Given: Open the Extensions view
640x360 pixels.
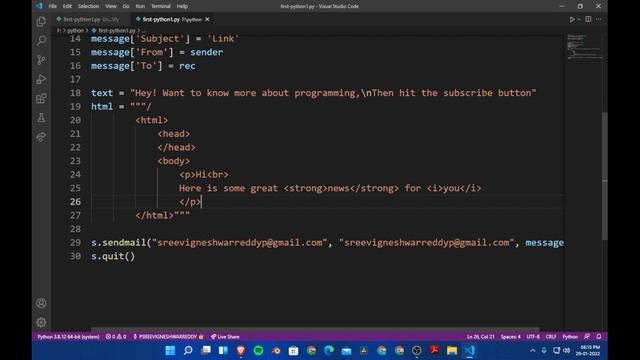Looking at the screenshot, I should coord(41,98).
